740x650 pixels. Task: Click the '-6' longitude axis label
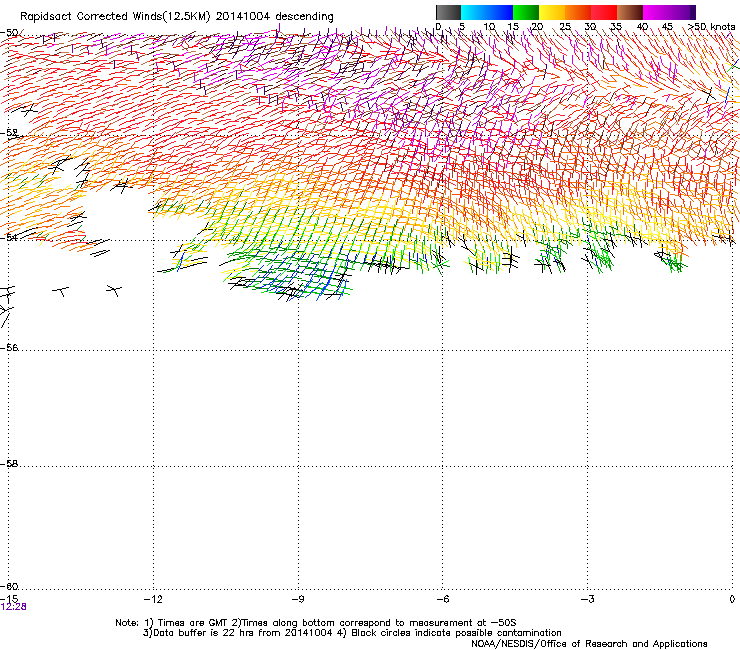pos(442,599)
